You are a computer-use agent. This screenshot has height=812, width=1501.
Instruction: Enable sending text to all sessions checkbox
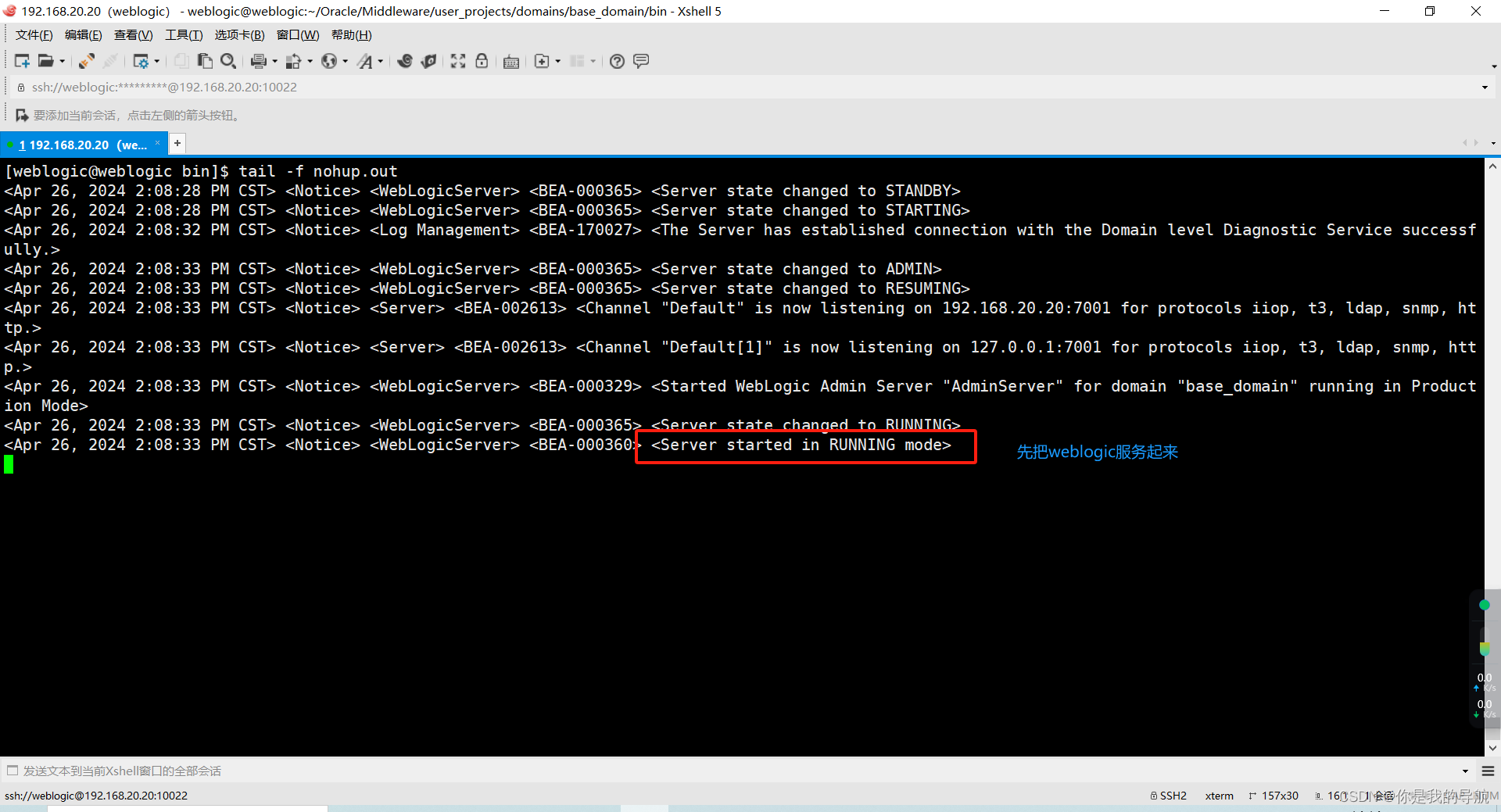point(13,771)
